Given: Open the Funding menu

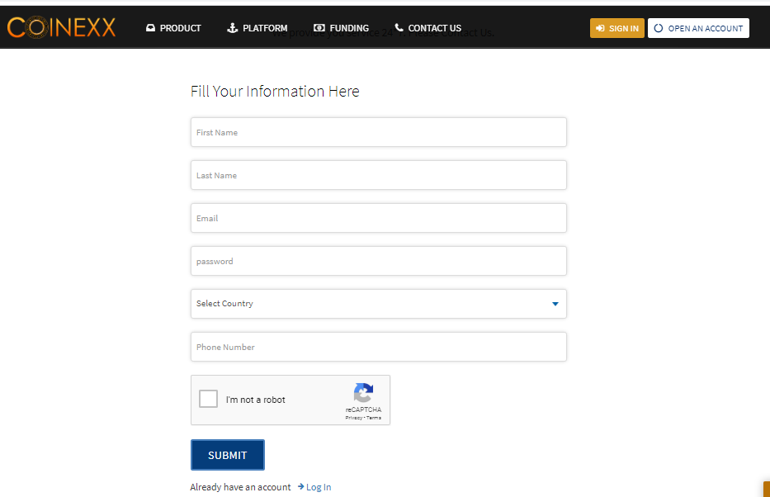Looking at the screenshot, I should click(x=341, y=28).
